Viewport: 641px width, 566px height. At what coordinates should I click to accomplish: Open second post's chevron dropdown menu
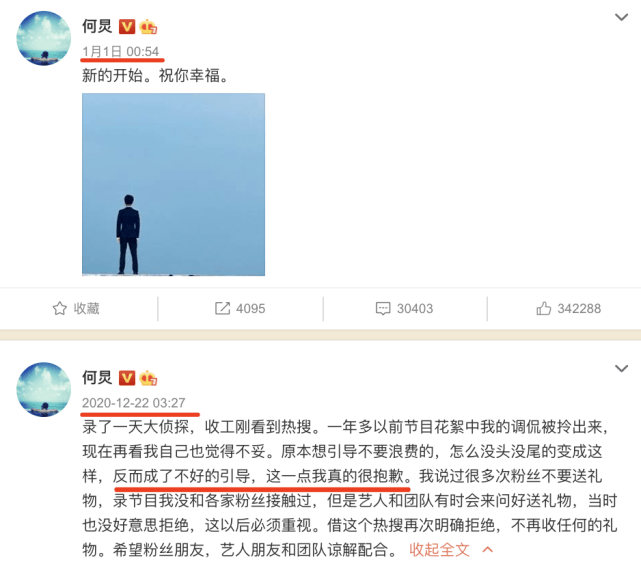coord(621,369)
